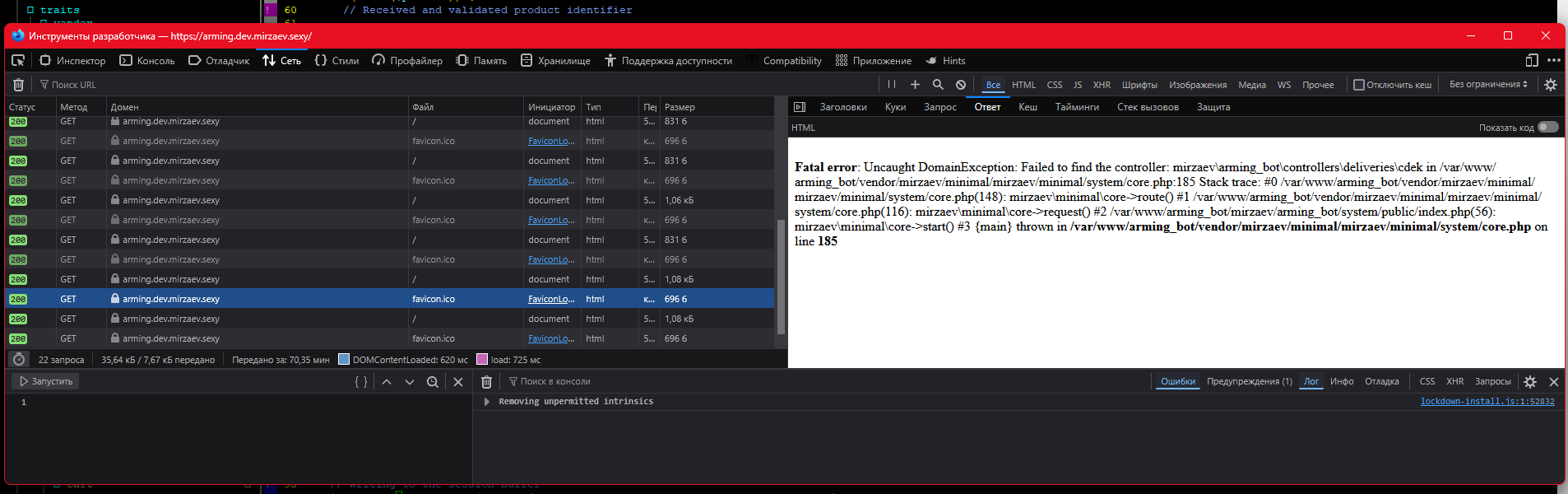The image size is (1568, 494).
Task: Open network settings gear icon
Action: 1551,85
